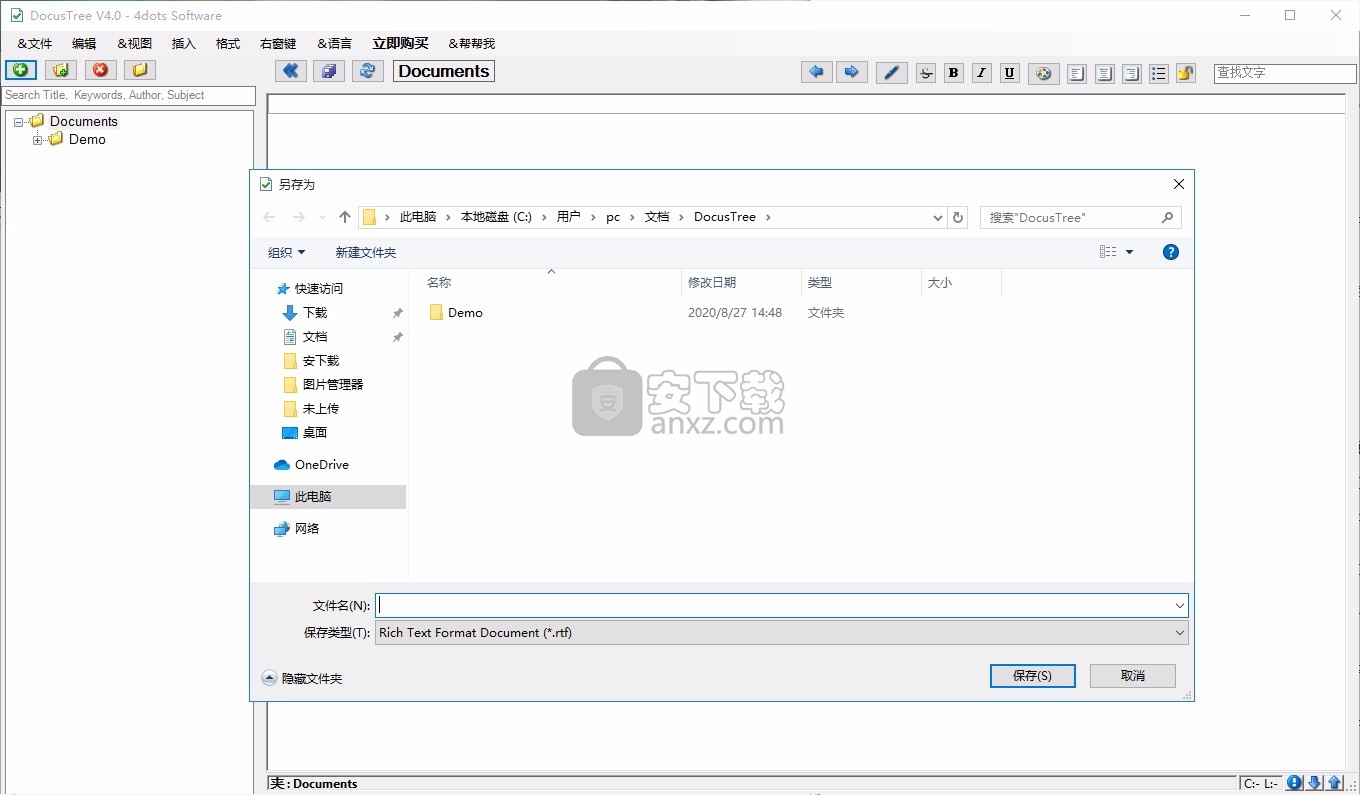Click the 新建文件夹 button
The image size is (1360, 795).
tap(366, 253)
